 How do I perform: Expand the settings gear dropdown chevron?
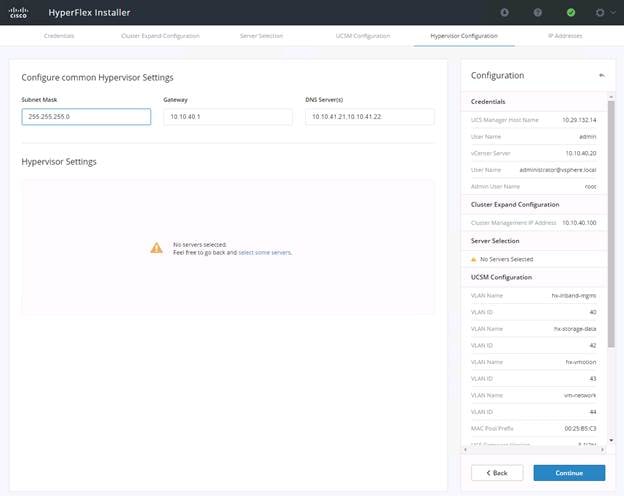[613, 13]
